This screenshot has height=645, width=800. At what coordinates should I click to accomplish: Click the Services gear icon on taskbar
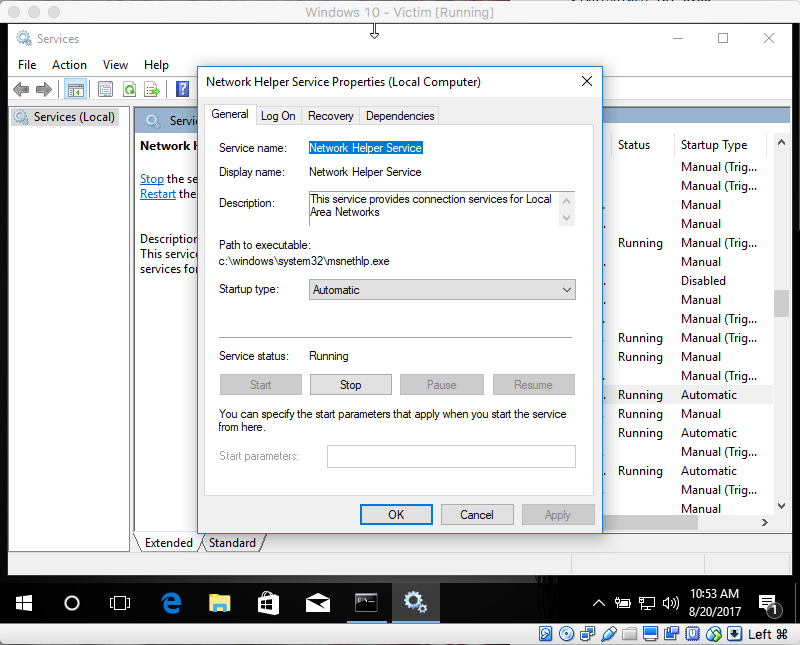(x=415, y=603)
